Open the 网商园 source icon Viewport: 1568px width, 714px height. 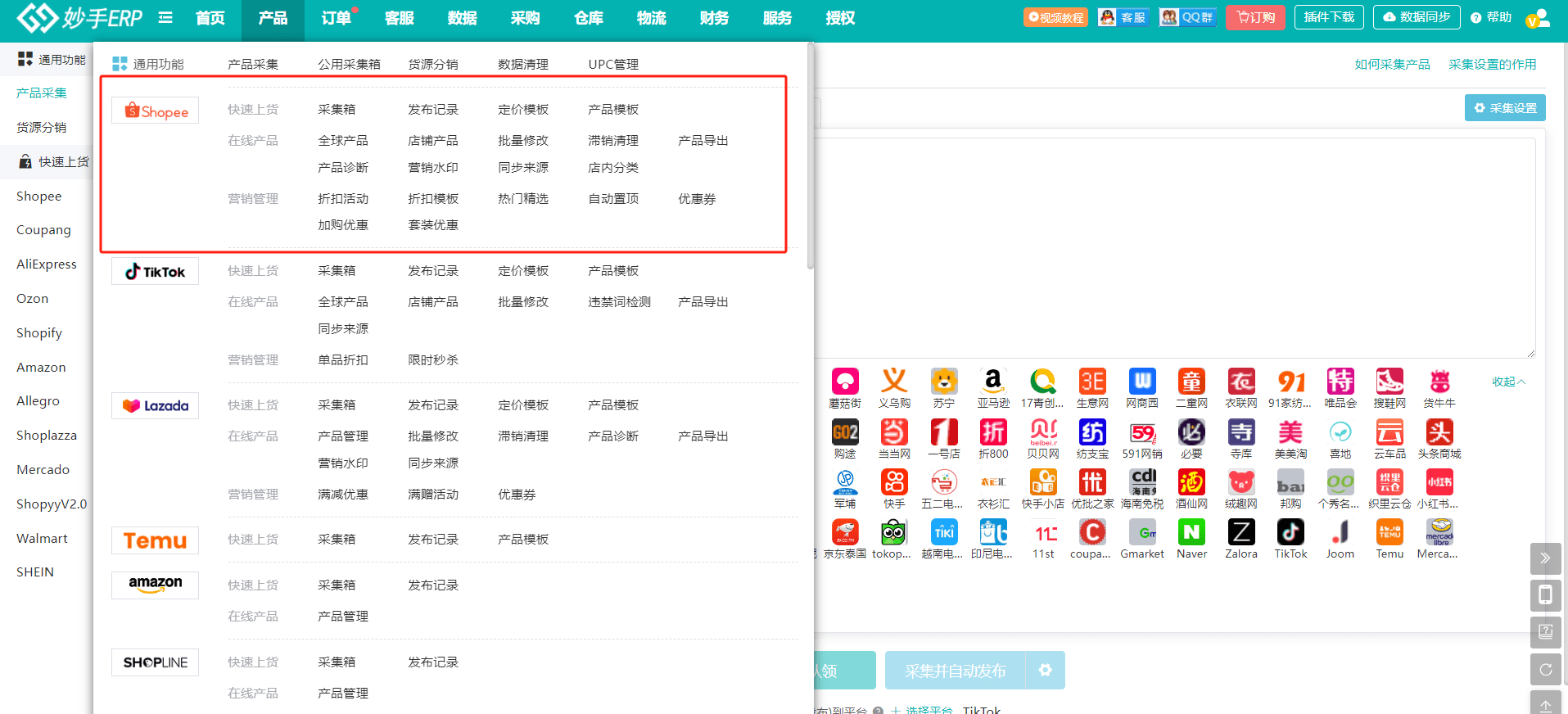1142,382
